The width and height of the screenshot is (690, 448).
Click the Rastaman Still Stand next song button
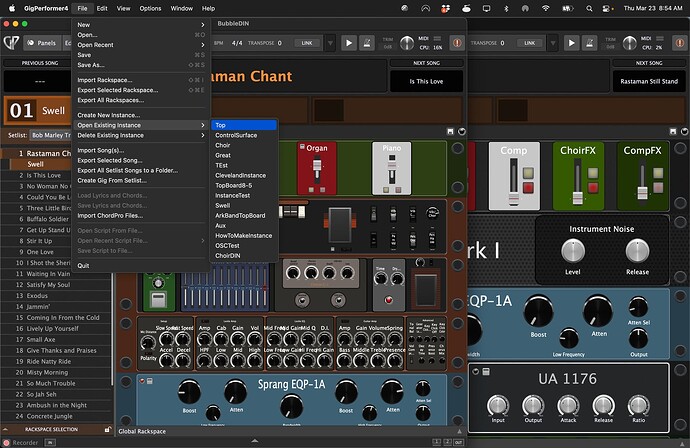click(649, 81)
